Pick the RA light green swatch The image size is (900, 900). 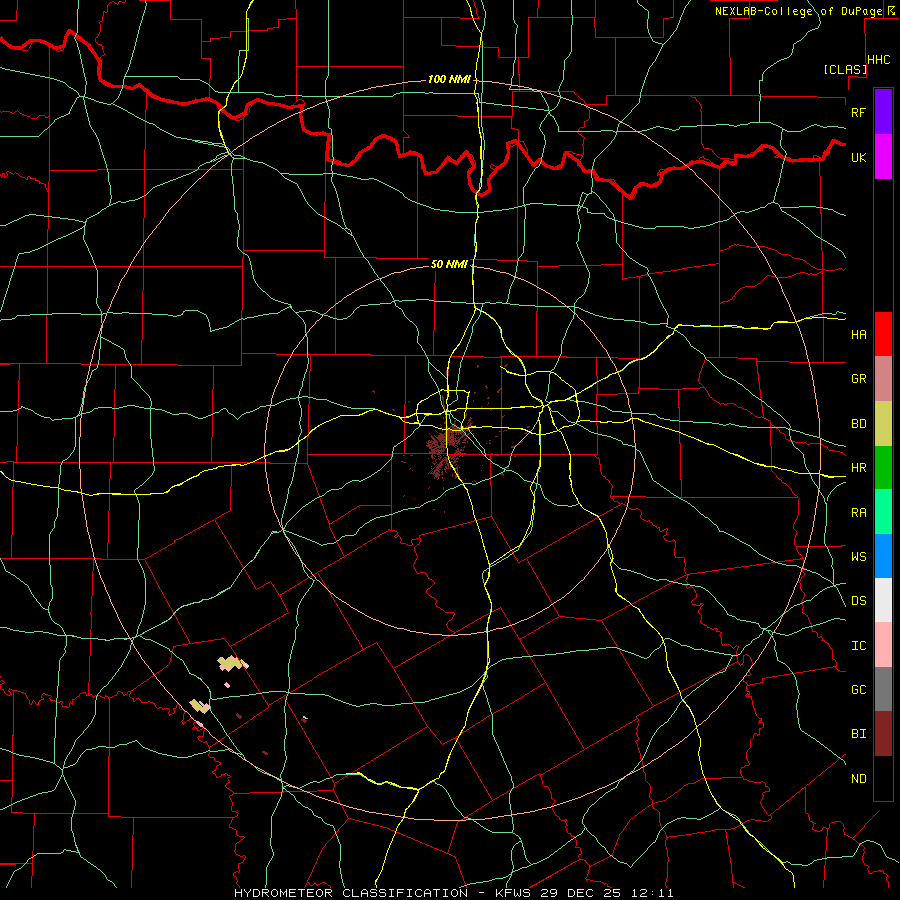tap(883, 512)
